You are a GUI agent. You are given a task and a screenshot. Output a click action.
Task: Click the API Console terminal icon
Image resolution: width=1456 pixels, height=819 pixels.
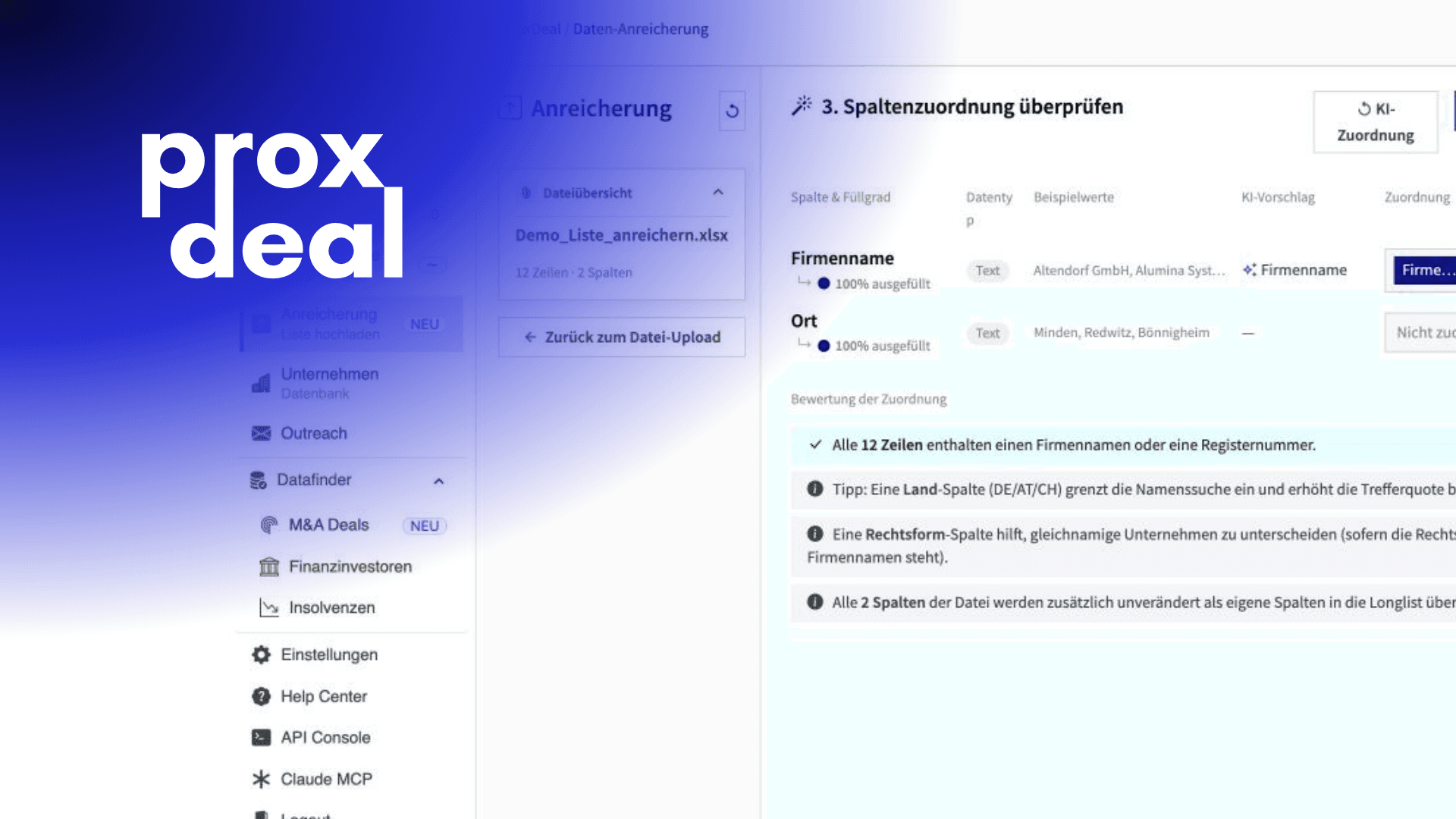[x=261, y=737]
